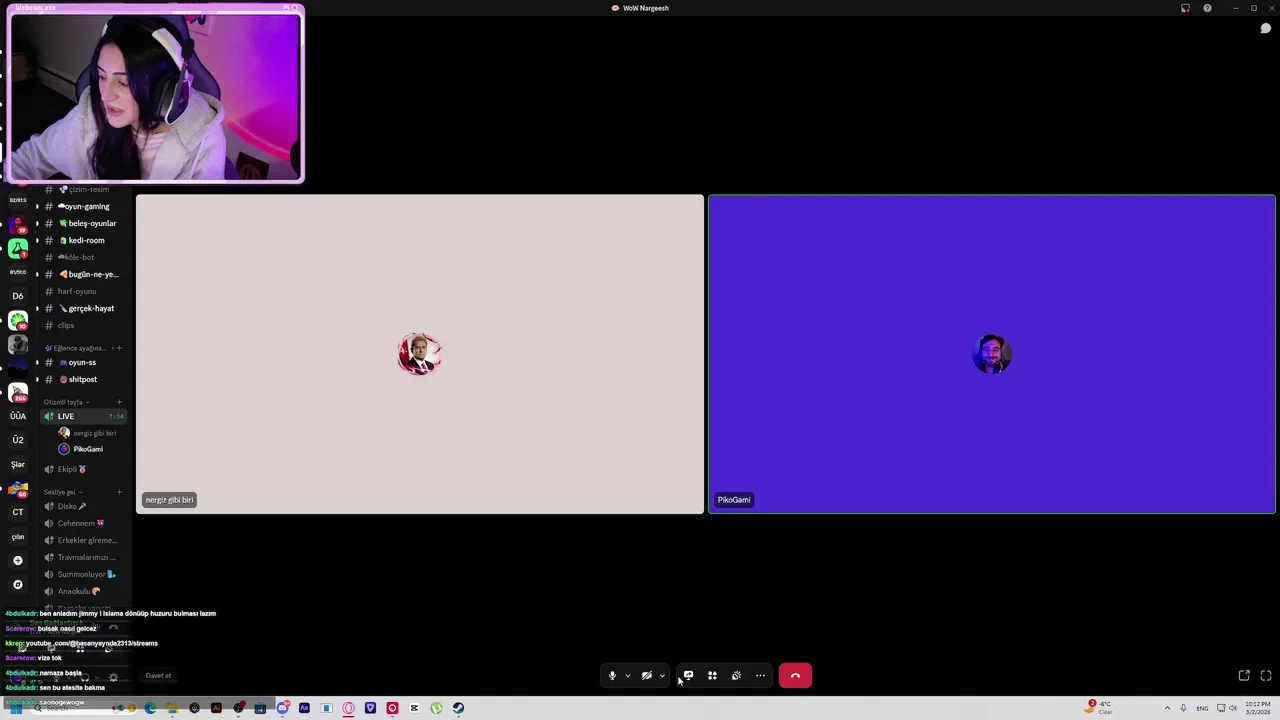Show hidden system tray icons

pos(1167,708)
